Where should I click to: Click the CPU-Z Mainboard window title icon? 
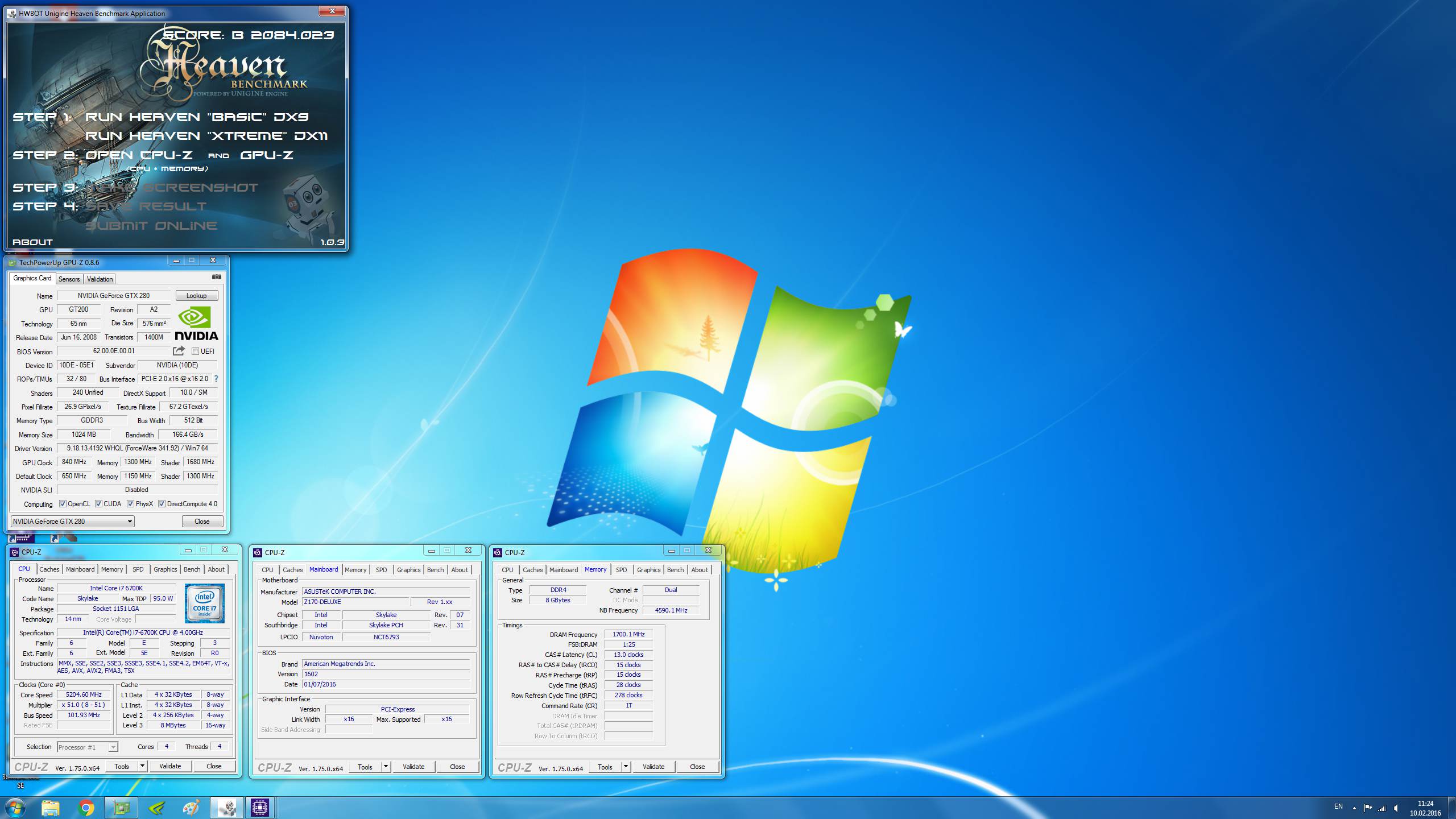[x=258, y=552]
